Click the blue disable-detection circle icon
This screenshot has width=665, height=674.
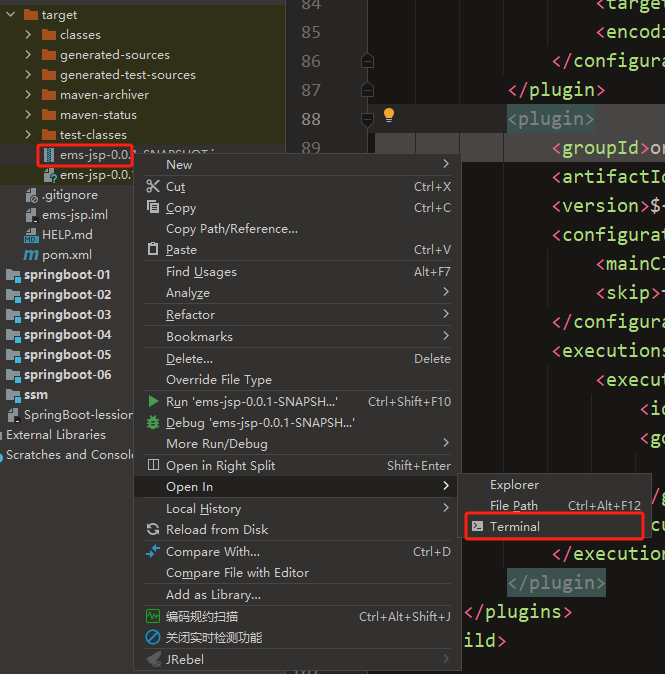click(153, 637)
